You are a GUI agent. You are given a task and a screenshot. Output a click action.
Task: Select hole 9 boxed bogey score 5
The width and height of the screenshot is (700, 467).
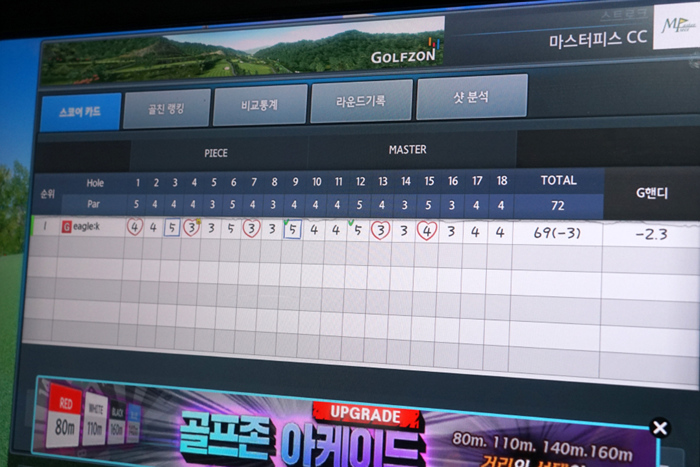[292, 229]
